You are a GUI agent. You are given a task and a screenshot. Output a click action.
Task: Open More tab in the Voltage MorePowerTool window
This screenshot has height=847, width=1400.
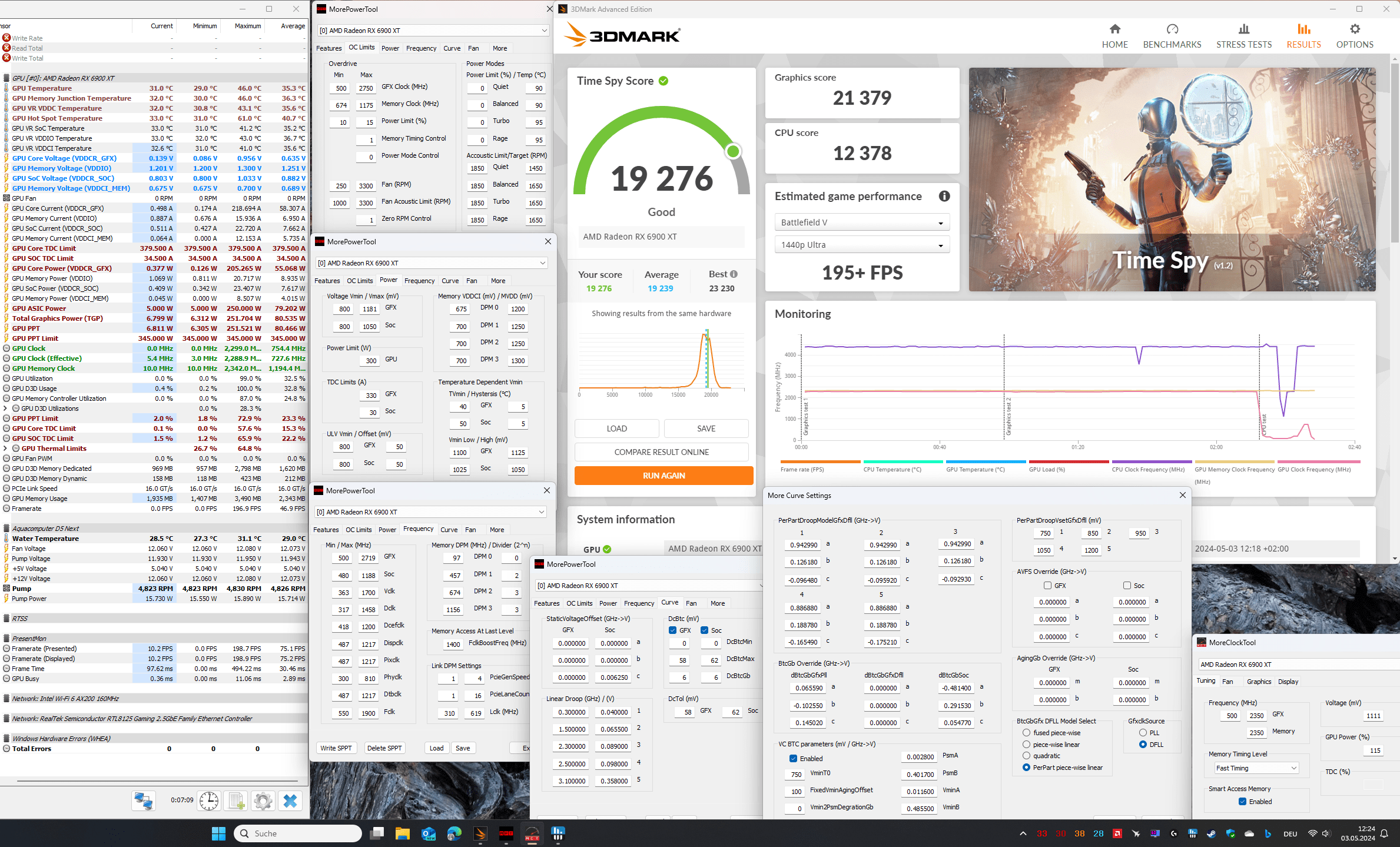point(498,281)
